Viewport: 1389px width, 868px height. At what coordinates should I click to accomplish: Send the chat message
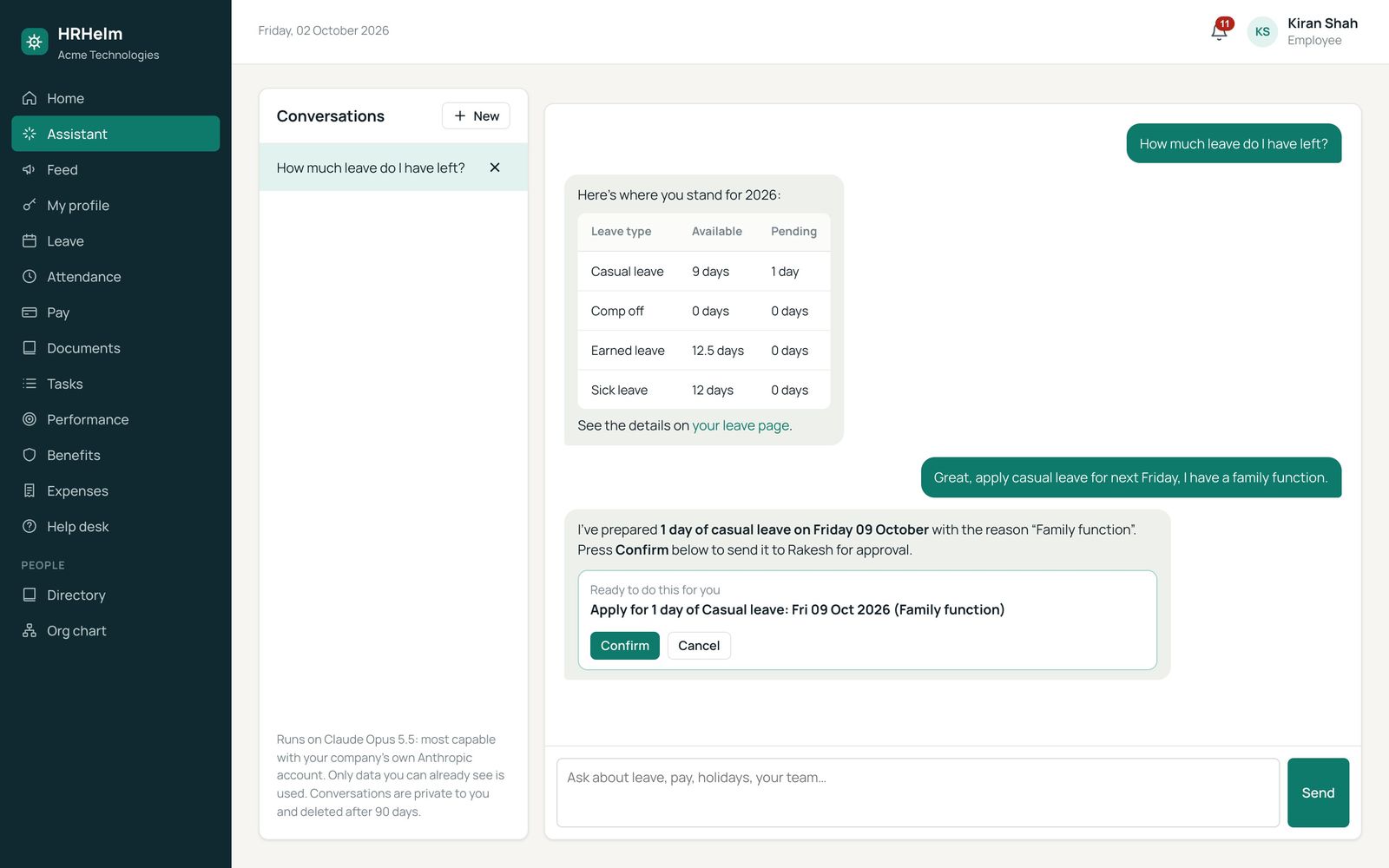point(1318,792)
